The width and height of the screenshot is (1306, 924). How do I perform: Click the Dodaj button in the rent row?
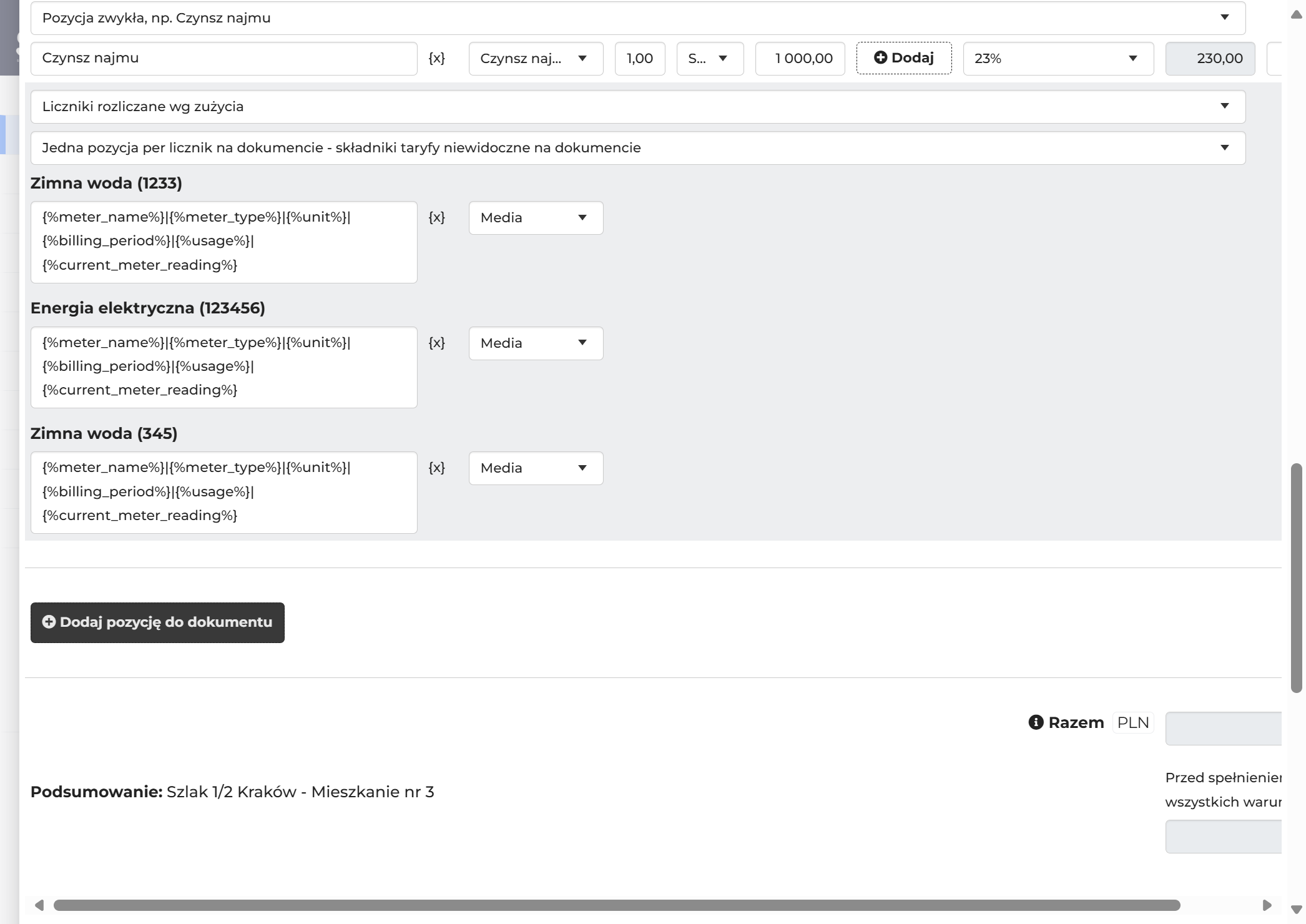[x=904, y=58]
